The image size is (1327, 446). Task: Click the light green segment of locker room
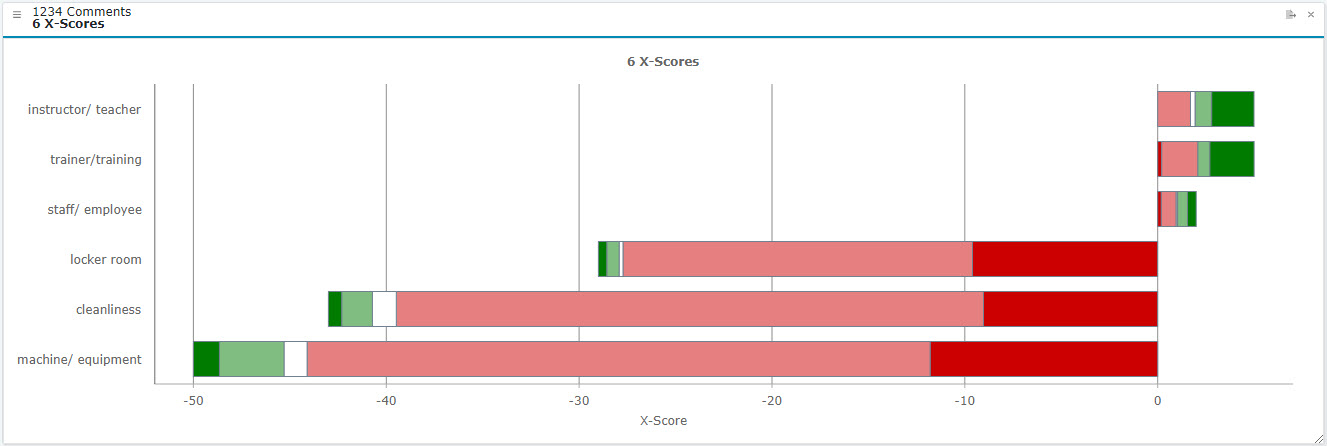(x=613, y=259)
